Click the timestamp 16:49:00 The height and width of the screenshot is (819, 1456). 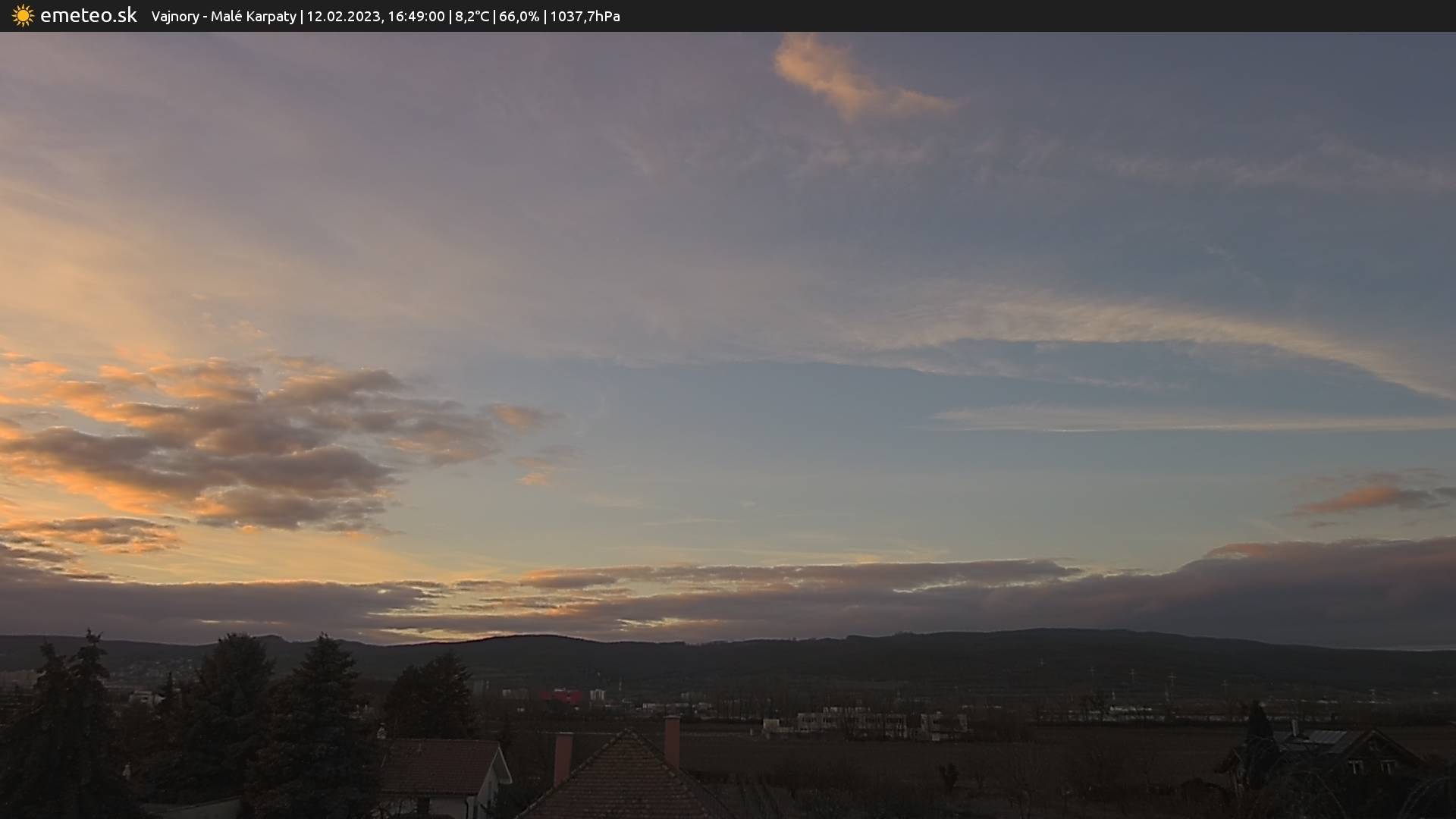[x=416, y=16]
